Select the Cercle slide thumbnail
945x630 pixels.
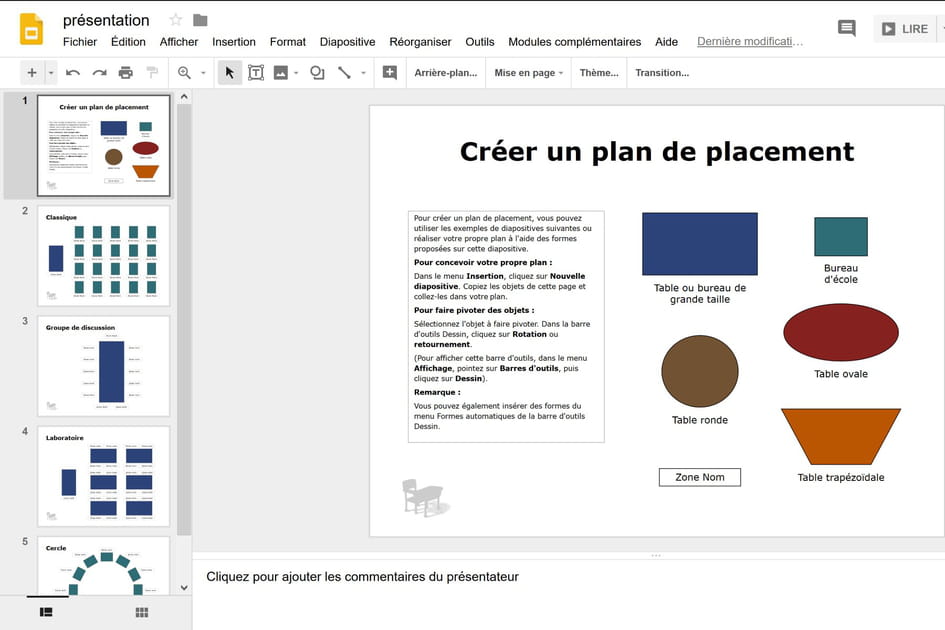[x=104, y=565]
